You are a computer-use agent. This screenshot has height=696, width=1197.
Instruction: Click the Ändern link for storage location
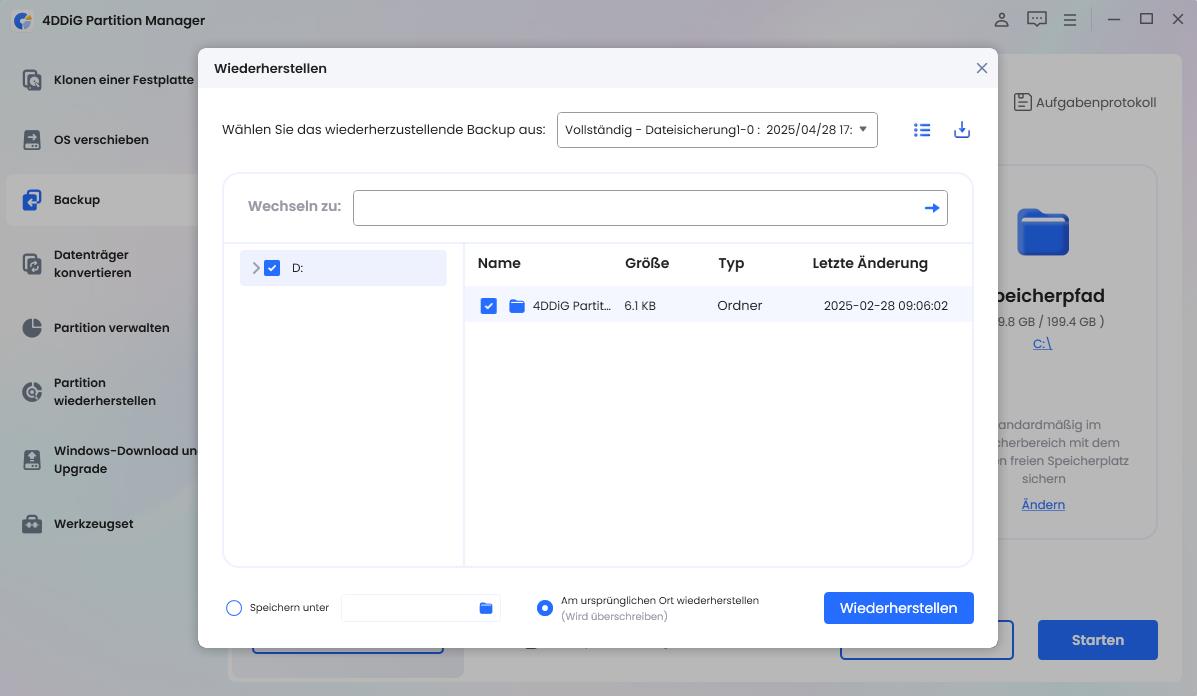click(x=1042, y=504)
